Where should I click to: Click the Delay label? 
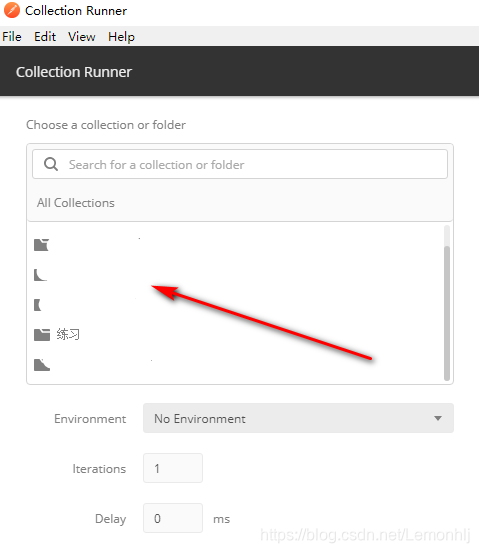pos(110,519)
